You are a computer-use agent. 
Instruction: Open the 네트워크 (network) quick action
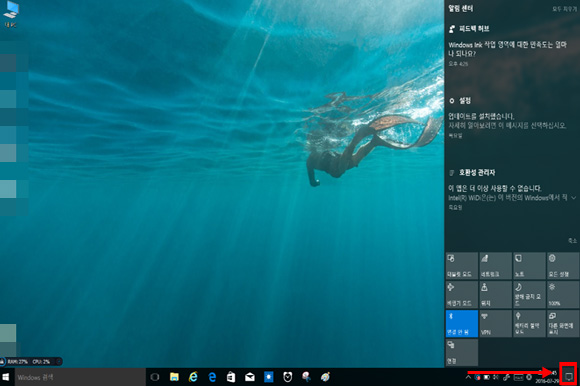[x=495, y=266]
